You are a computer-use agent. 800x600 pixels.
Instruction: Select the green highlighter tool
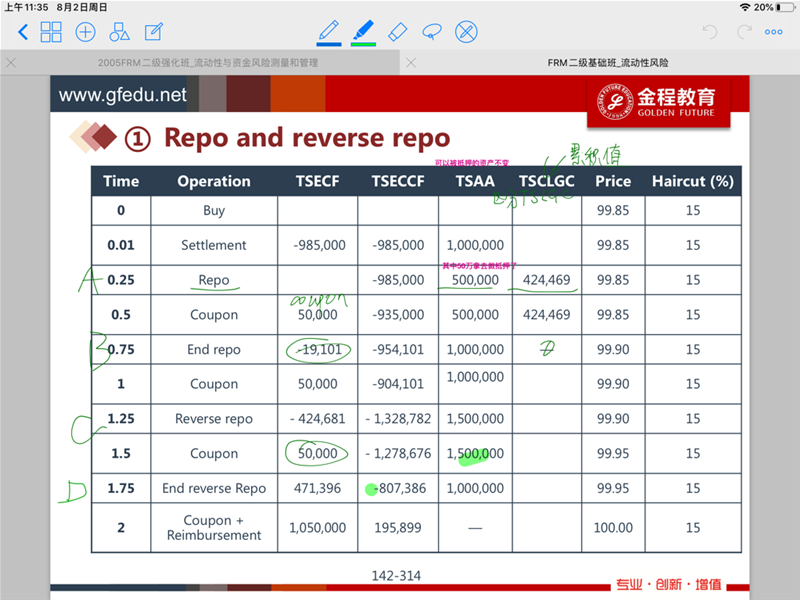click(362, 29)
